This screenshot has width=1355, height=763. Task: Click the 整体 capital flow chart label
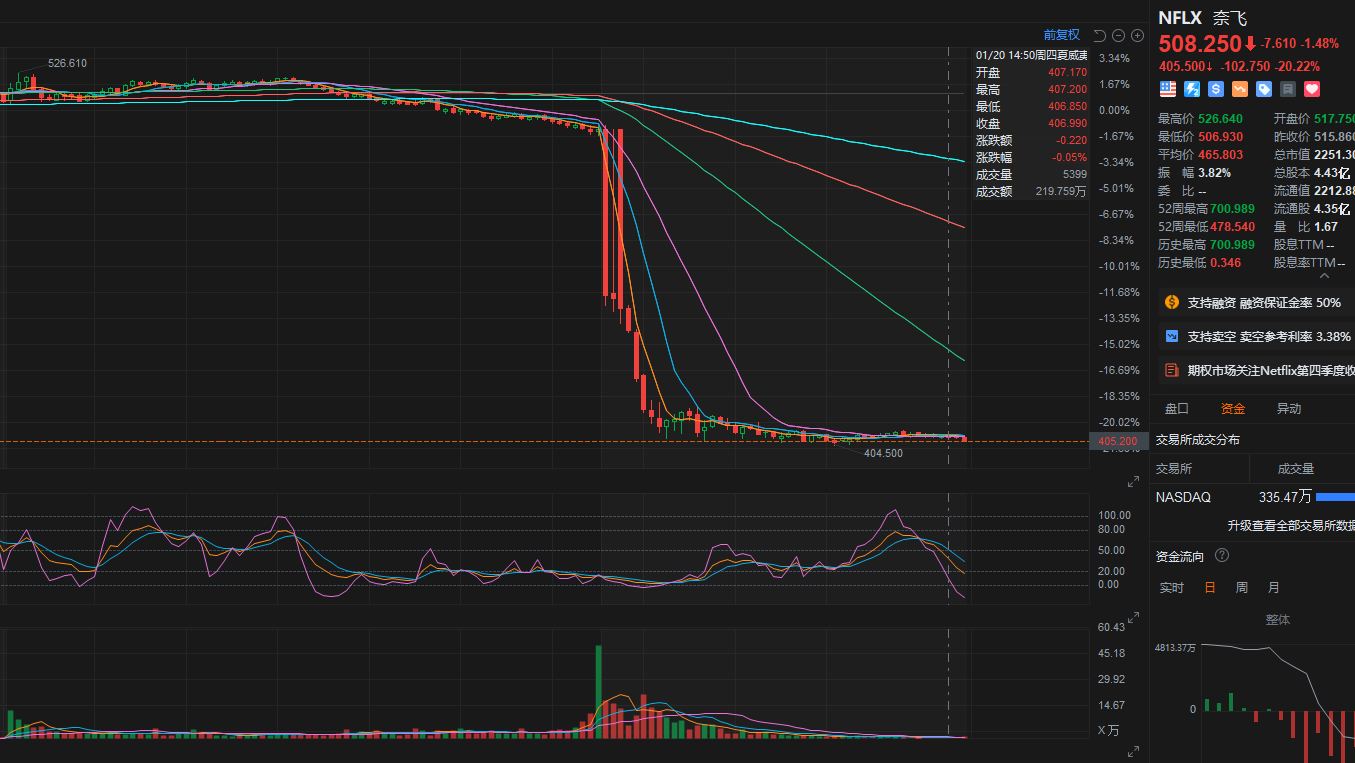(1277, 620)
